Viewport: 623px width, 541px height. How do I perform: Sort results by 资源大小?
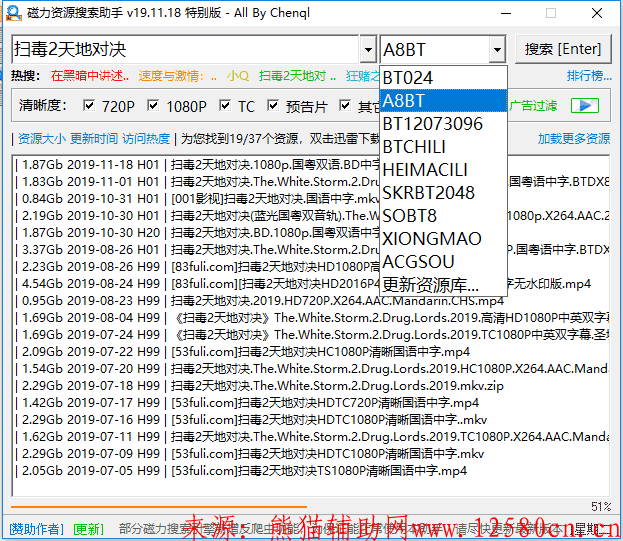41,139
